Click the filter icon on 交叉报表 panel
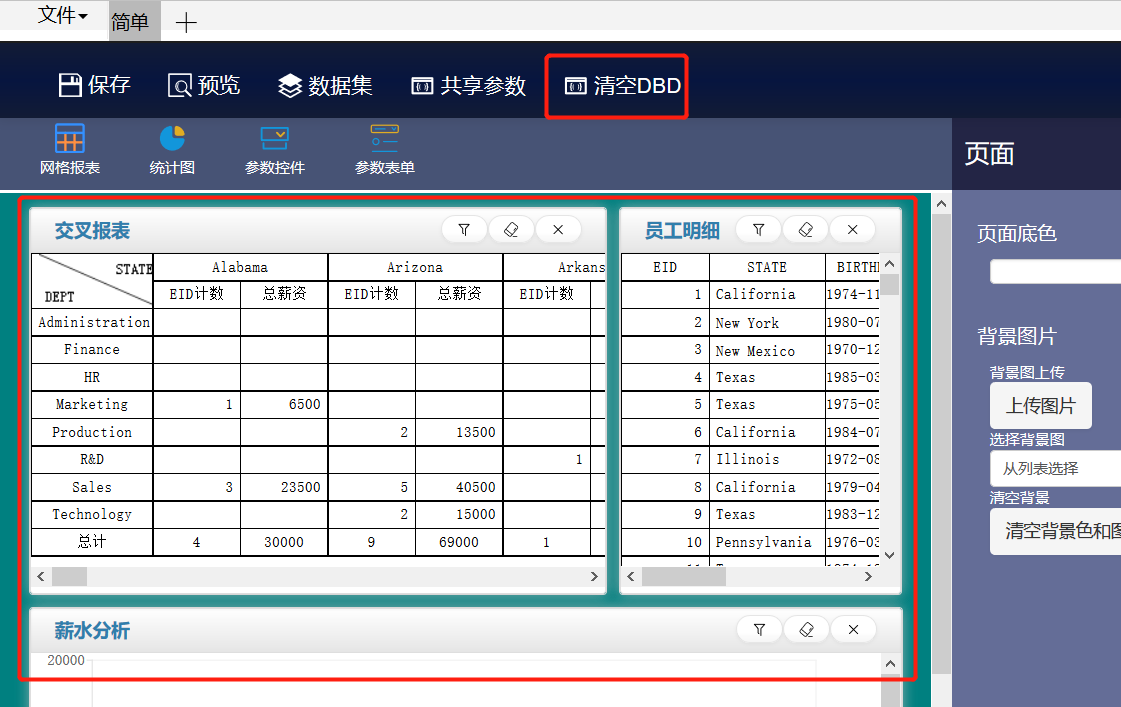 coord(464,230)
